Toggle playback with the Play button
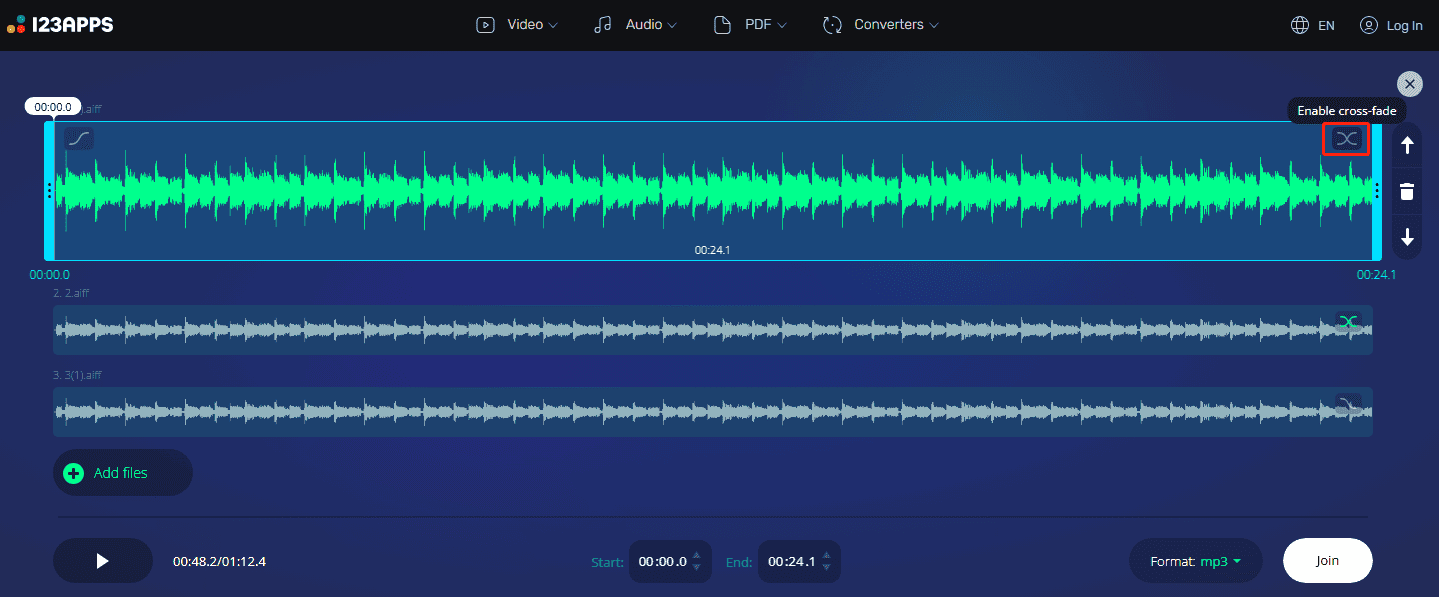1439x597 pixels. tap(102, 560)
